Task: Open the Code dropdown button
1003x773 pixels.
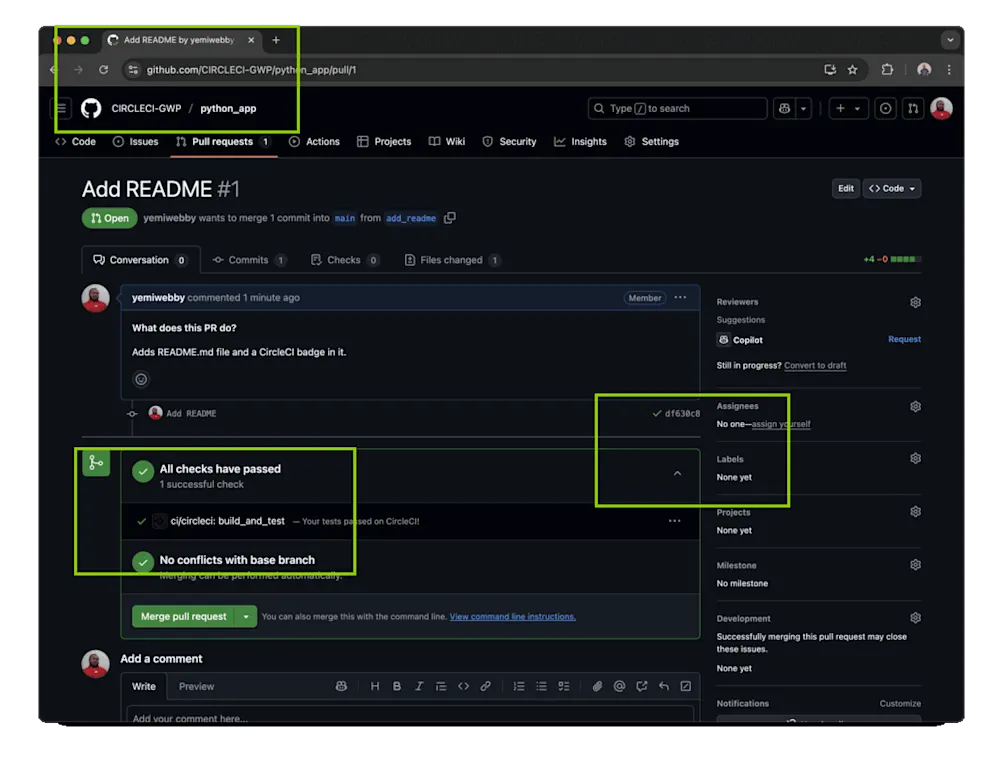Action: coord(892,188)
